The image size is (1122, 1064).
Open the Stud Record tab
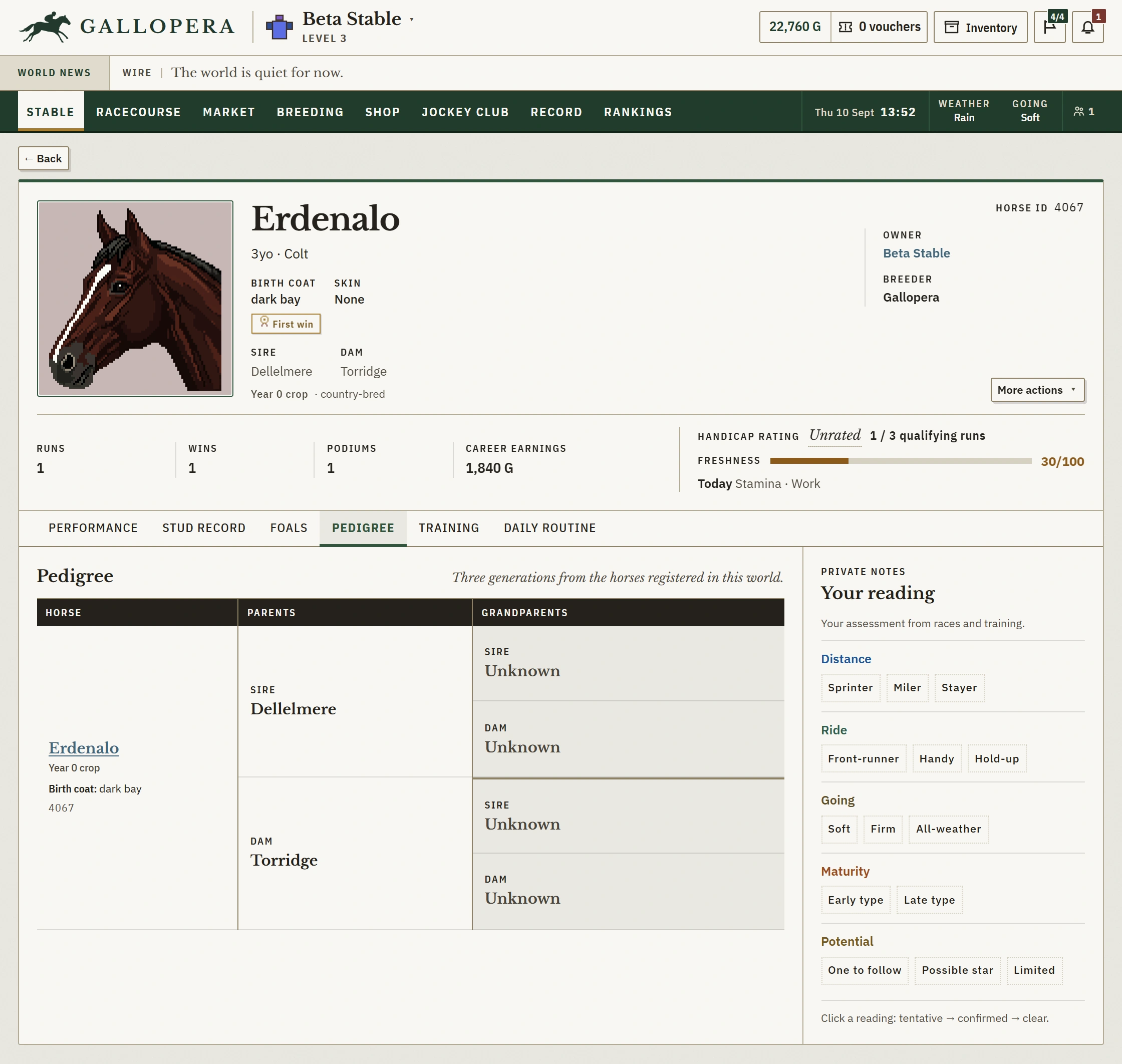point(204,528)
